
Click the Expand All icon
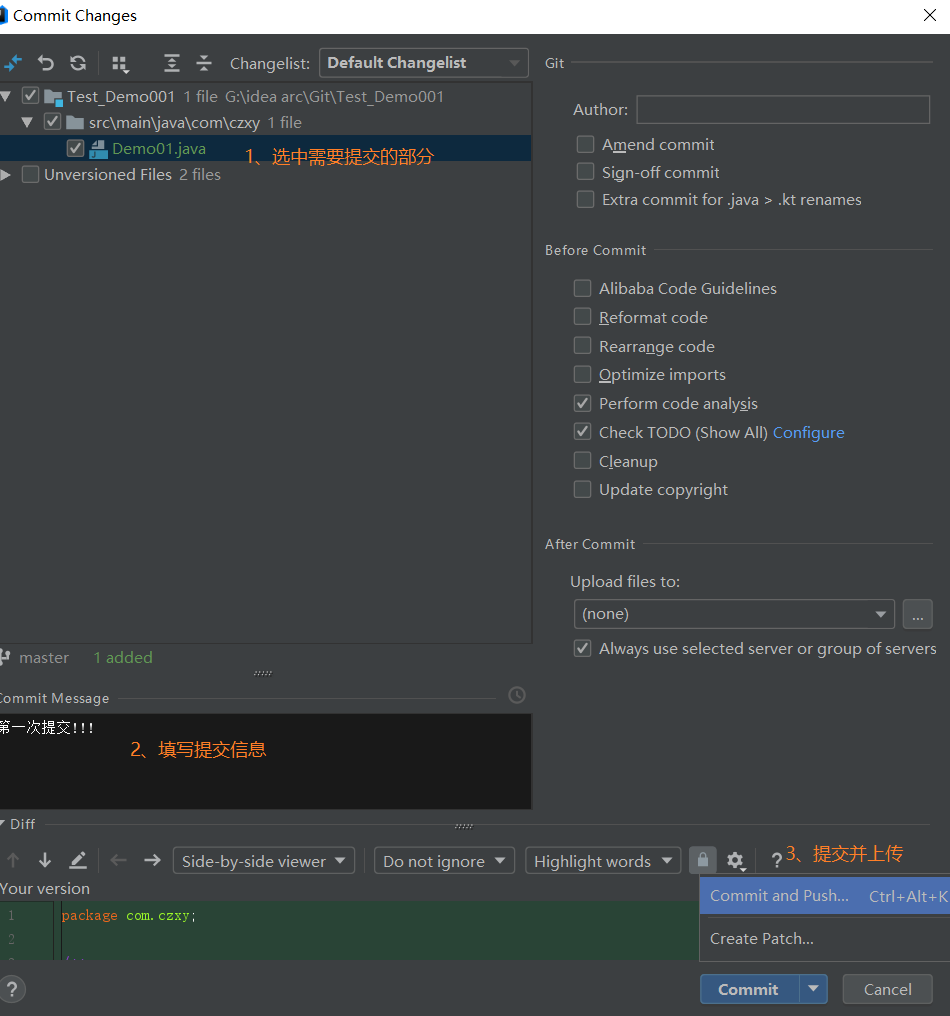[x=171, y=63]
